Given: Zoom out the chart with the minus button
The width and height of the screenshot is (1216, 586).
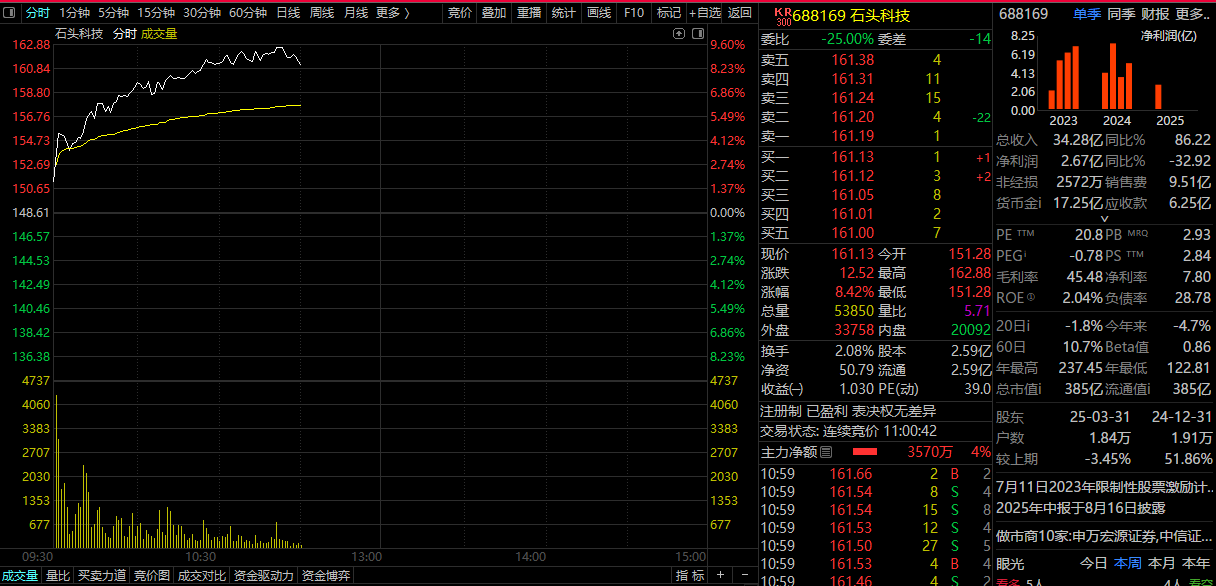Looking at the screenshot, I should click(744, 575).
